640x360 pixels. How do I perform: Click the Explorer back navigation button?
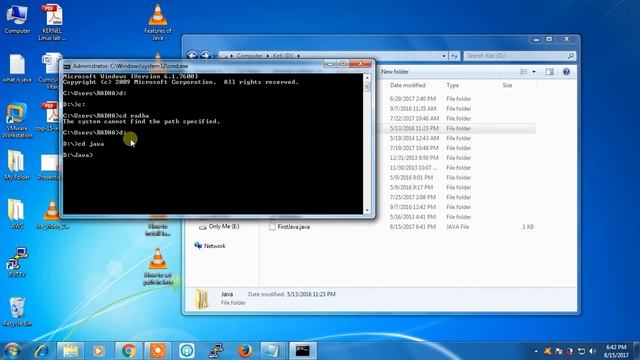click(192, 55)
